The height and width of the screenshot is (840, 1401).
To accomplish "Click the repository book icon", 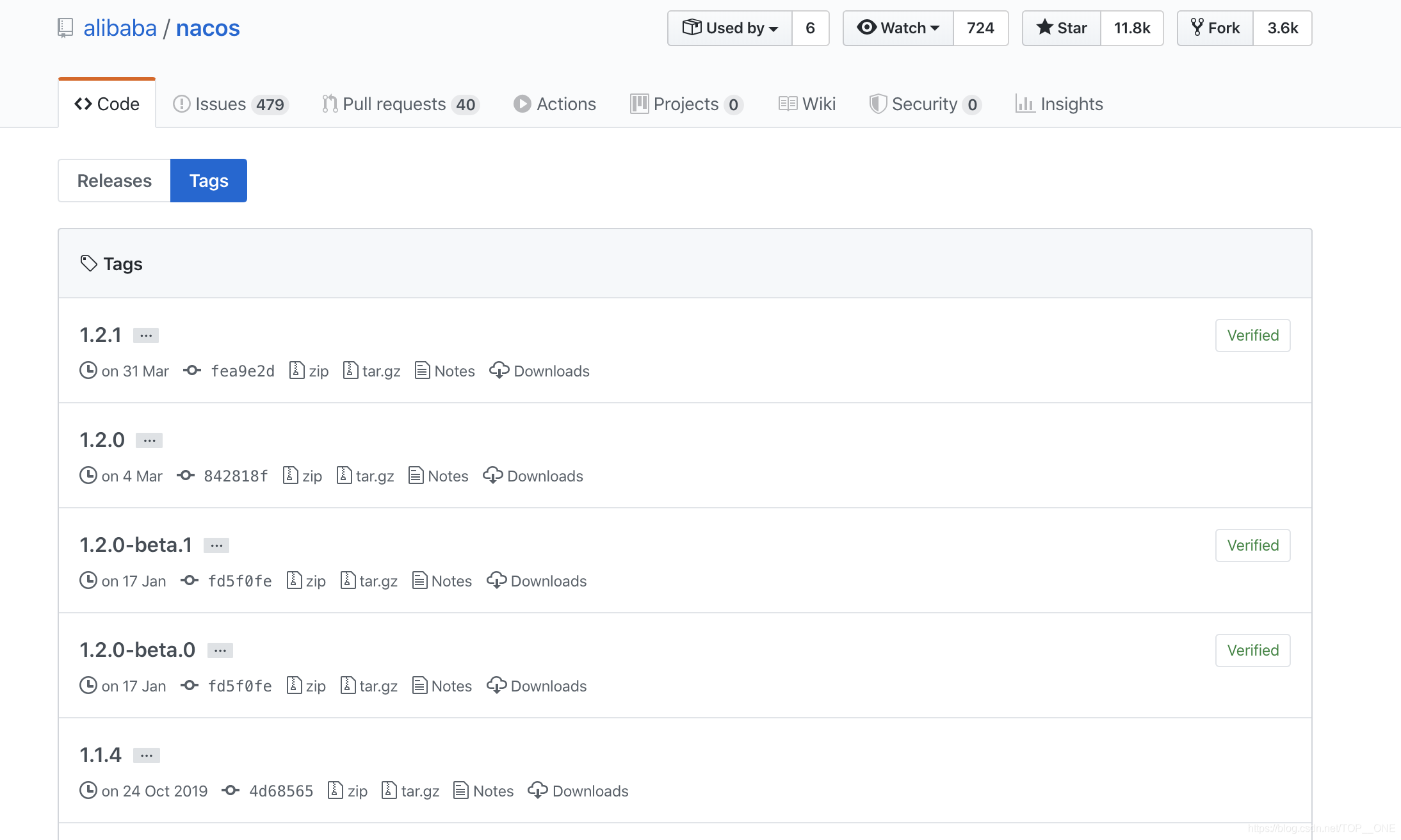I will 65,28.
